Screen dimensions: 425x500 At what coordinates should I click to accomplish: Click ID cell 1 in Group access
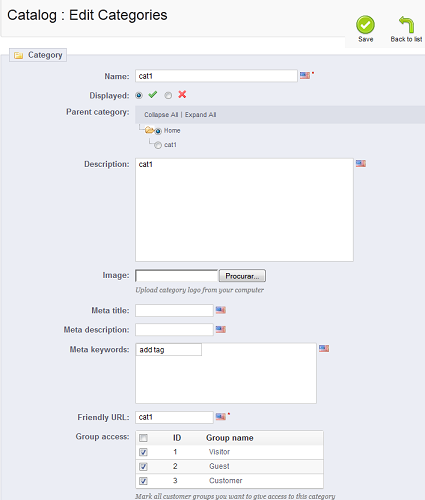coord(175,452)
